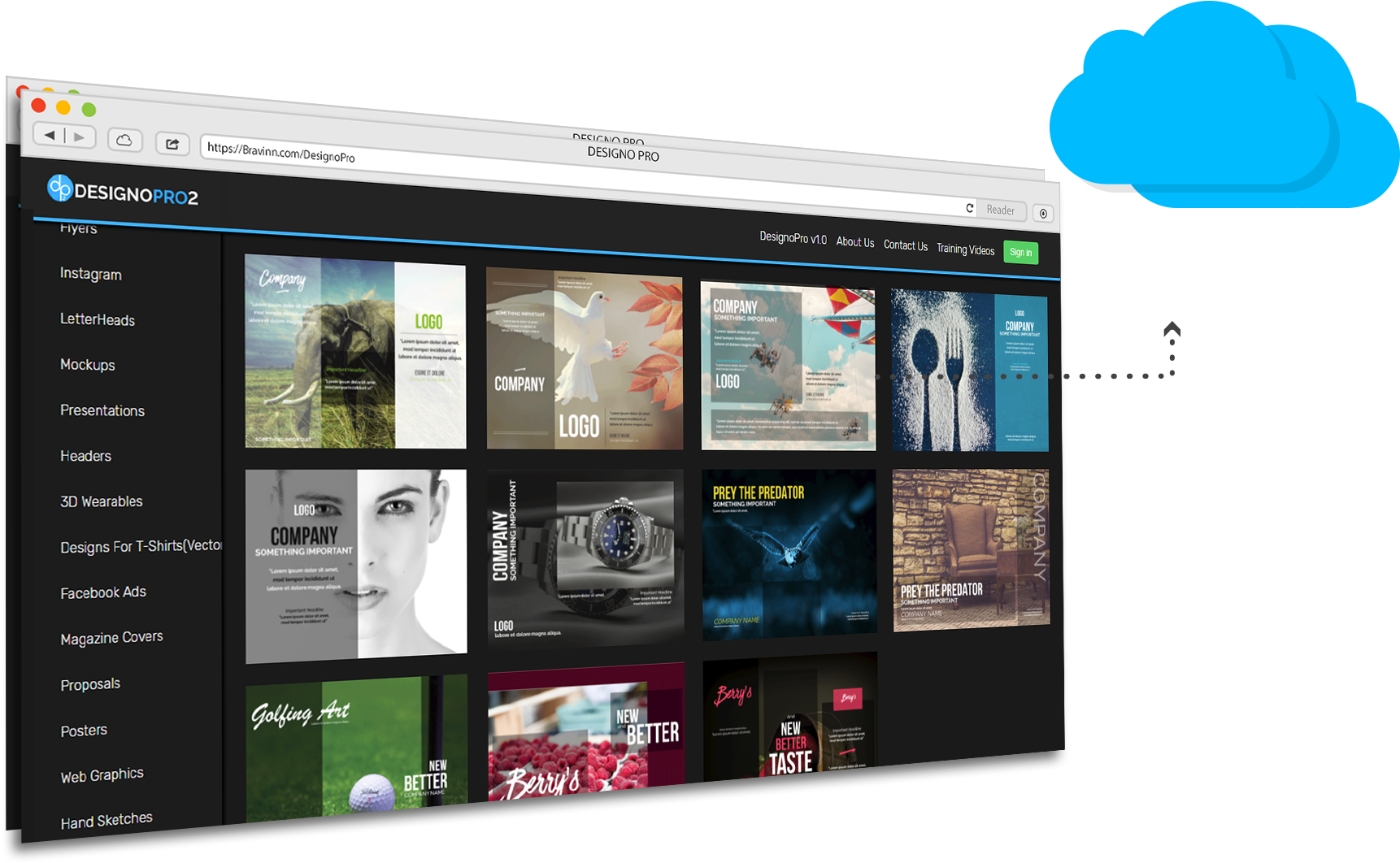Open the Facebook Ads category

click(x=103, y=592)
